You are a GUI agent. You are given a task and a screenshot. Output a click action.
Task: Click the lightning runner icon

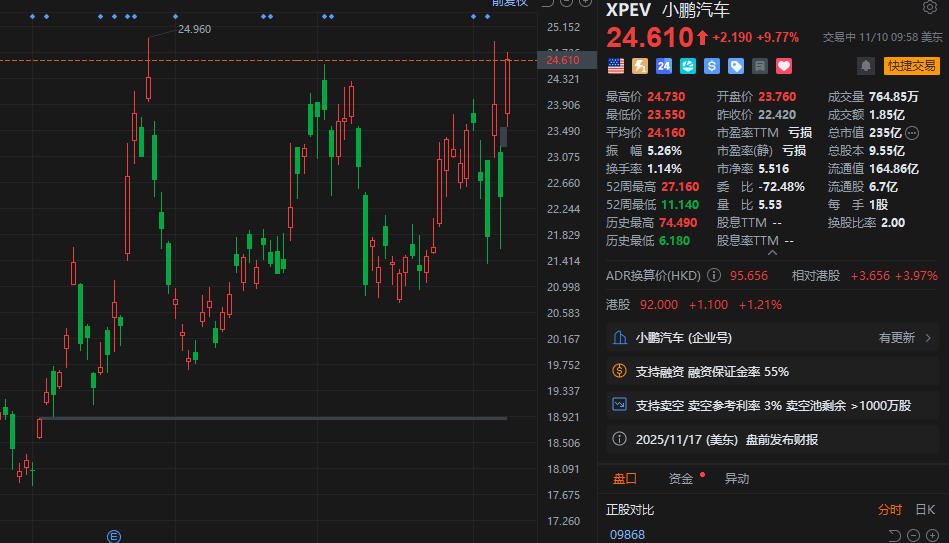coord(639,66)
